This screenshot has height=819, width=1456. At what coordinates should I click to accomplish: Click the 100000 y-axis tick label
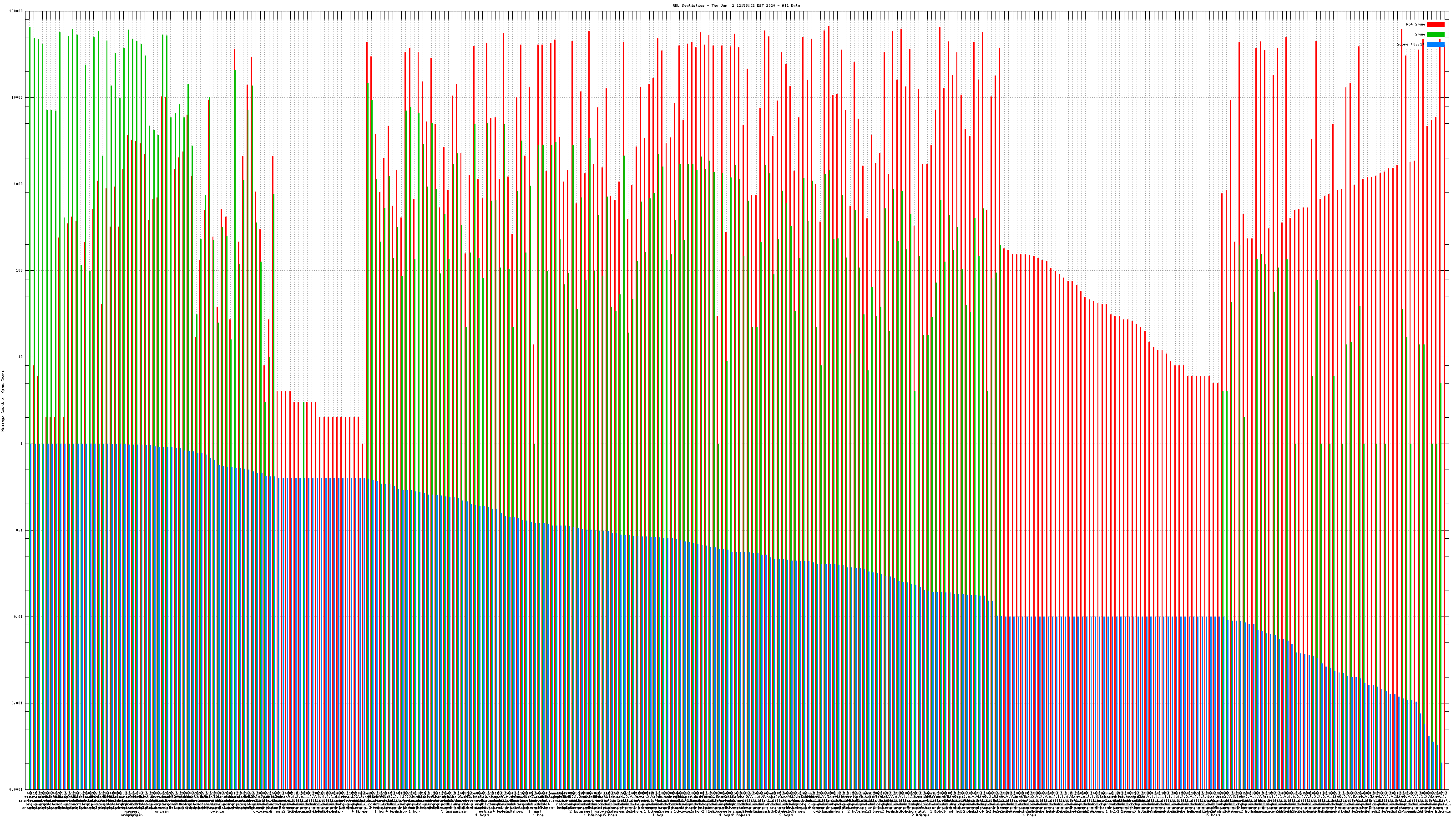coord(16,11)
